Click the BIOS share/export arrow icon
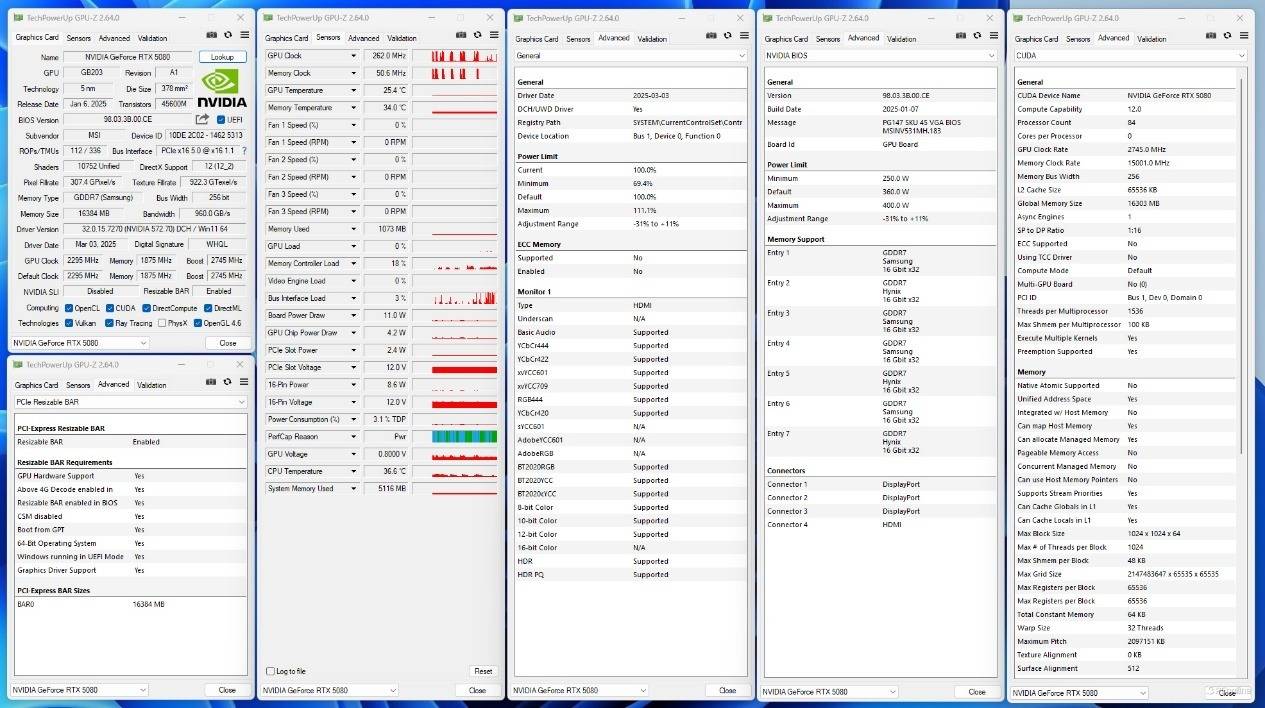 [202, 119]
